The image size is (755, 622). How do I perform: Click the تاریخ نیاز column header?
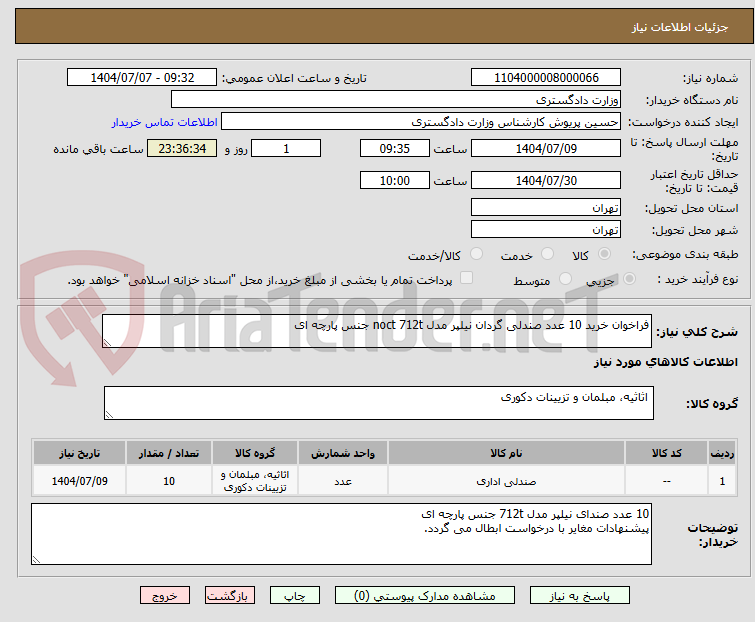(x=79, y=453)
